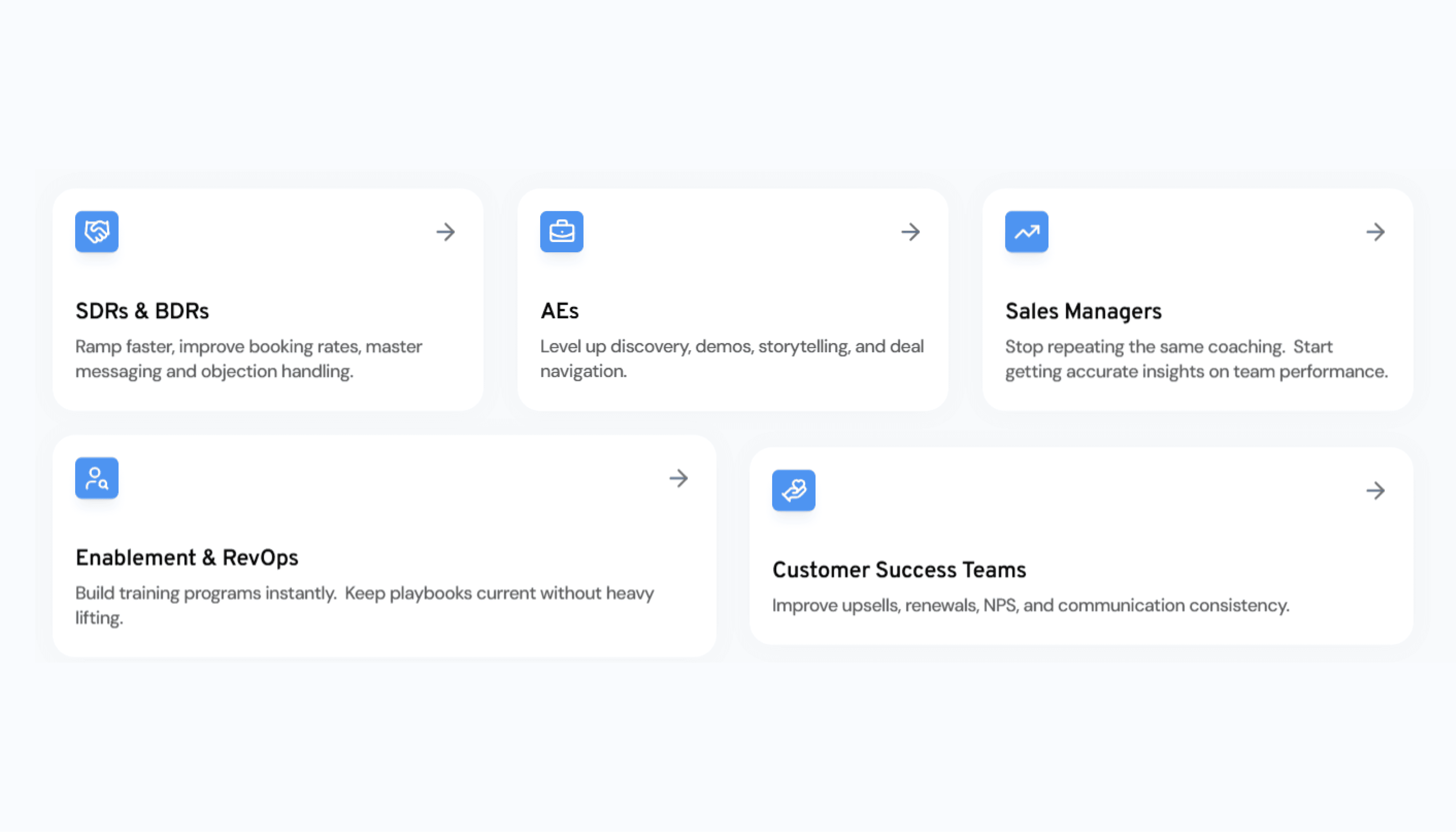
Task: Click the briefcase icon on AEs card
Action: (x=561, y=232)
